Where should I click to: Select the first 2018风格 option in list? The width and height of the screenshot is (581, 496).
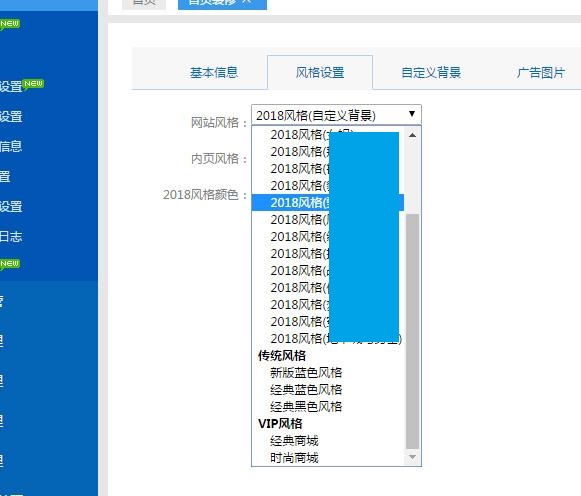tap(328, 134)
